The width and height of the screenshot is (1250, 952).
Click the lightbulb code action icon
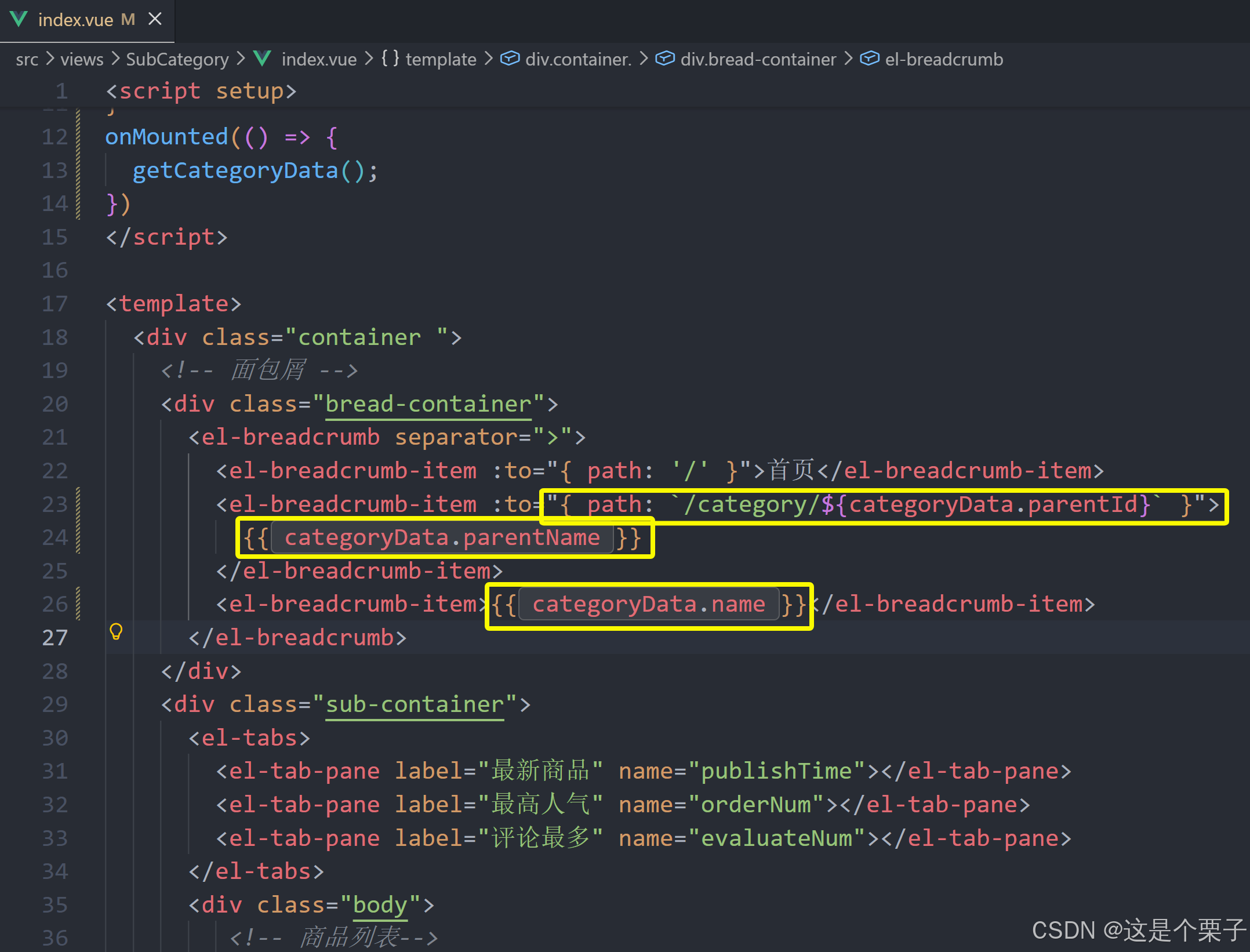pyautogui.click(x=116, y=631)
